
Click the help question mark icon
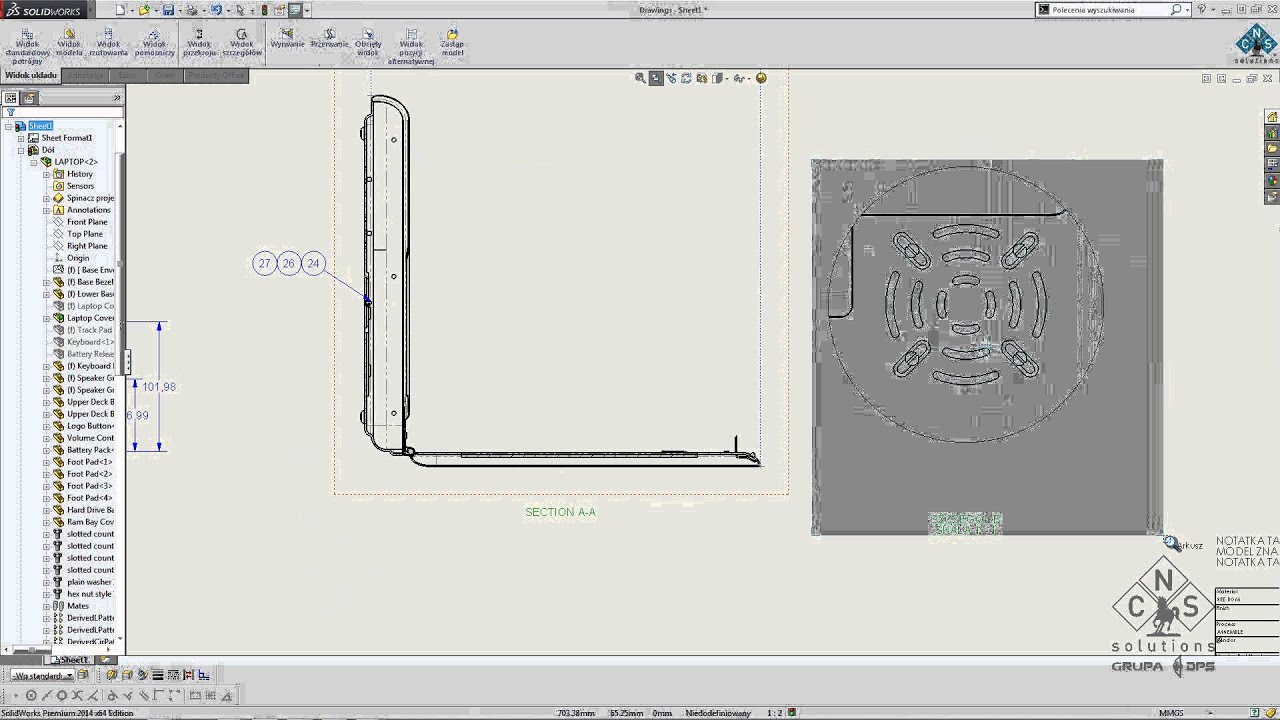tap(1202, 10)
